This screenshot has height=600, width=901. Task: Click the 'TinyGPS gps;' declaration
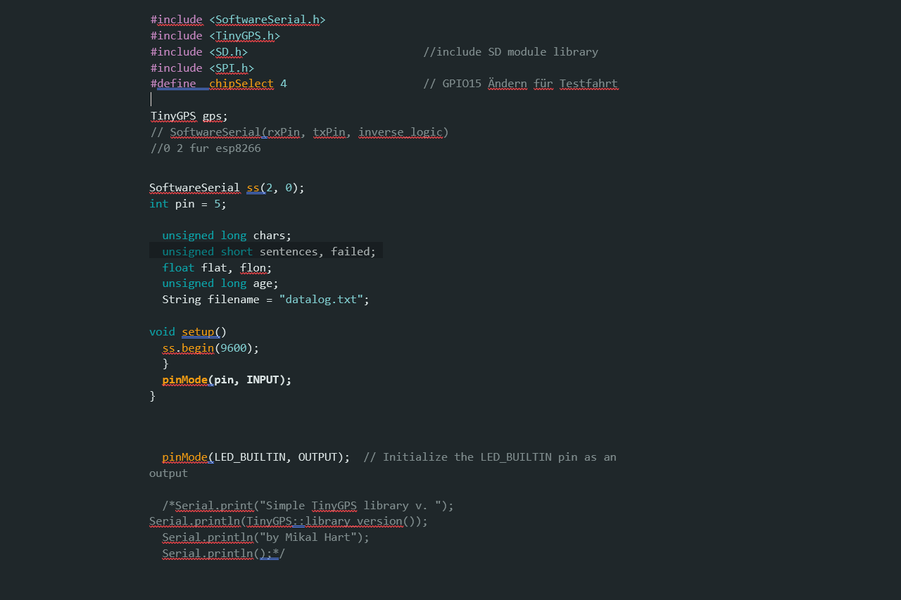(189, 116)
